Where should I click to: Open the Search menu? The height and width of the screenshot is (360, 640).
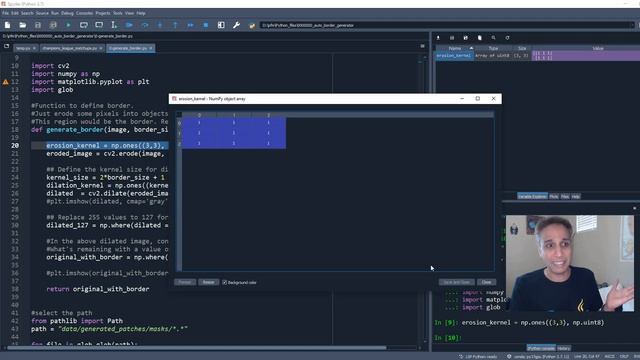click(27, 13)
